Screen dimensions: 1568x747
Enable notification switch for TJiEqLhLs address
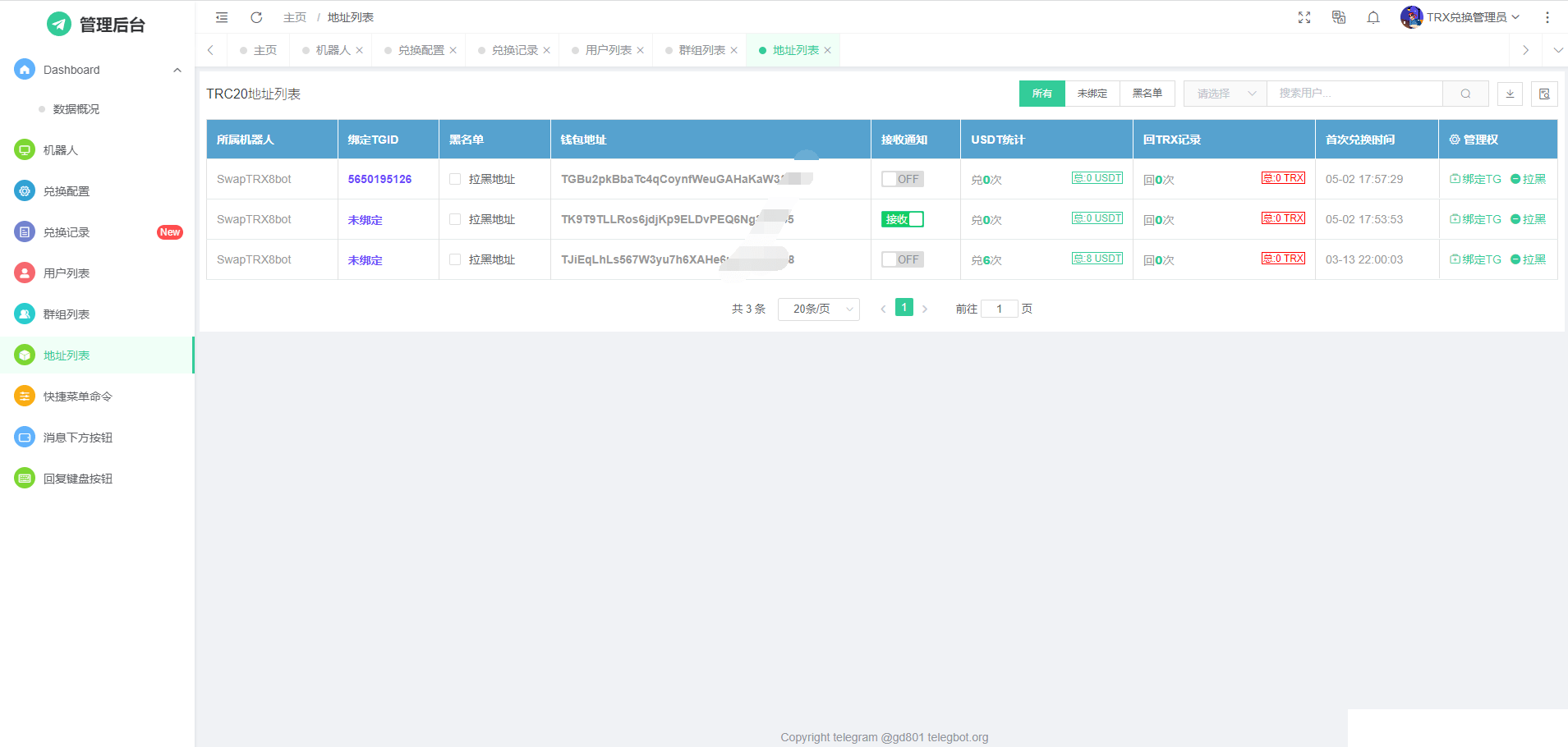pos(902,259)
